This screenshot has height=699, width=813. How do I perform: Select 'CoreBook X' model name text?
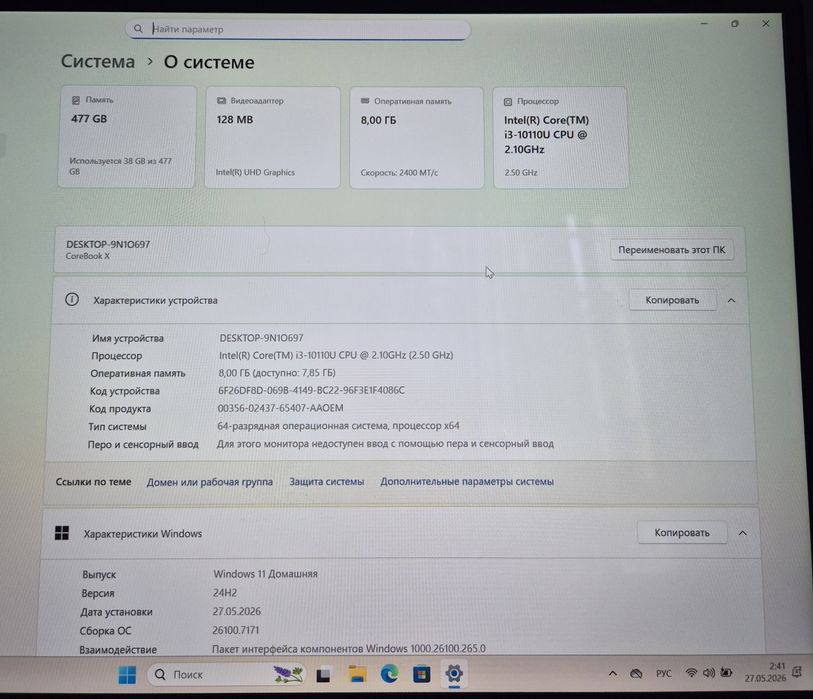[88, 256]
